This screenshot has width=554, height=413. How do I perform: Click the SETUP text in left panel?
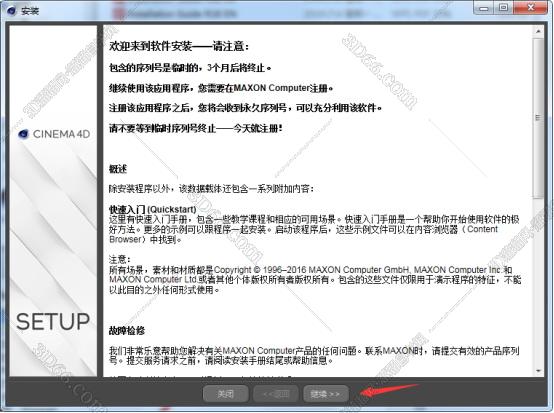pyautogui.click(x=53, y=321)
